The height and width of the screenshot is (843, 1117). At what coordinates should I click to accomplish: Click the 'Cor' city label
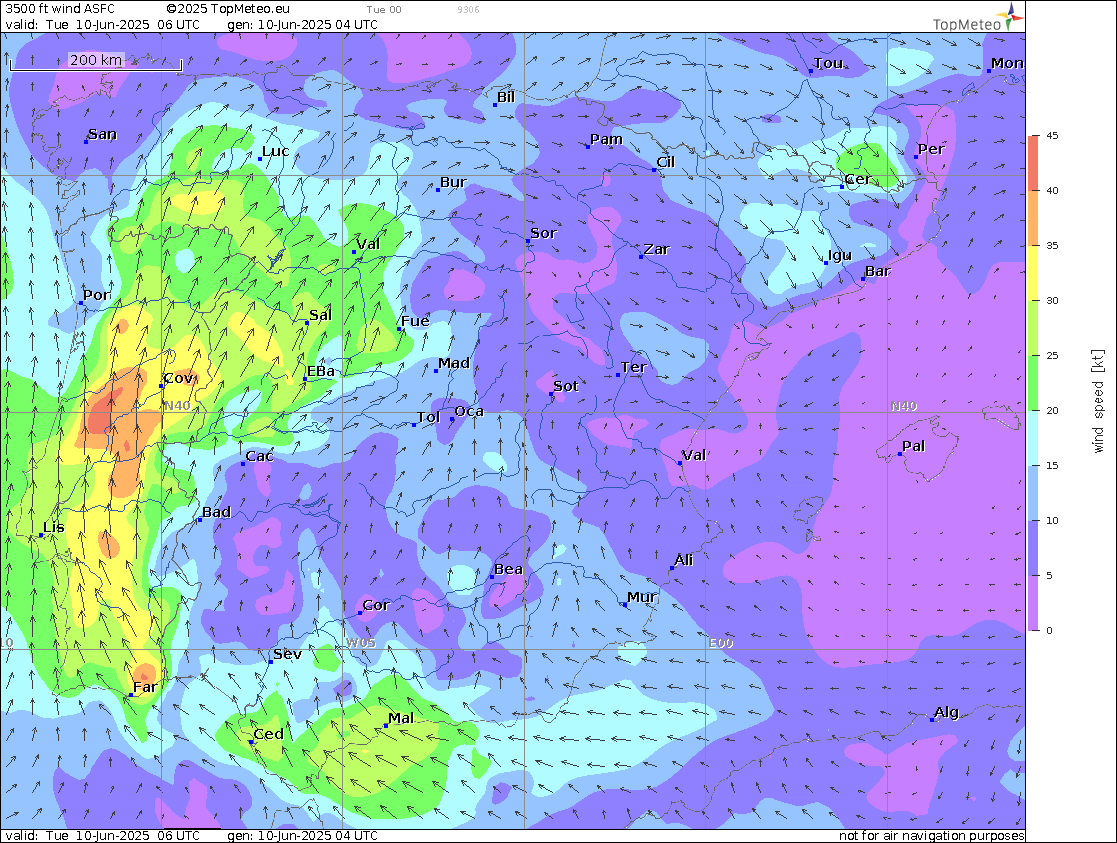coord(376,605)
